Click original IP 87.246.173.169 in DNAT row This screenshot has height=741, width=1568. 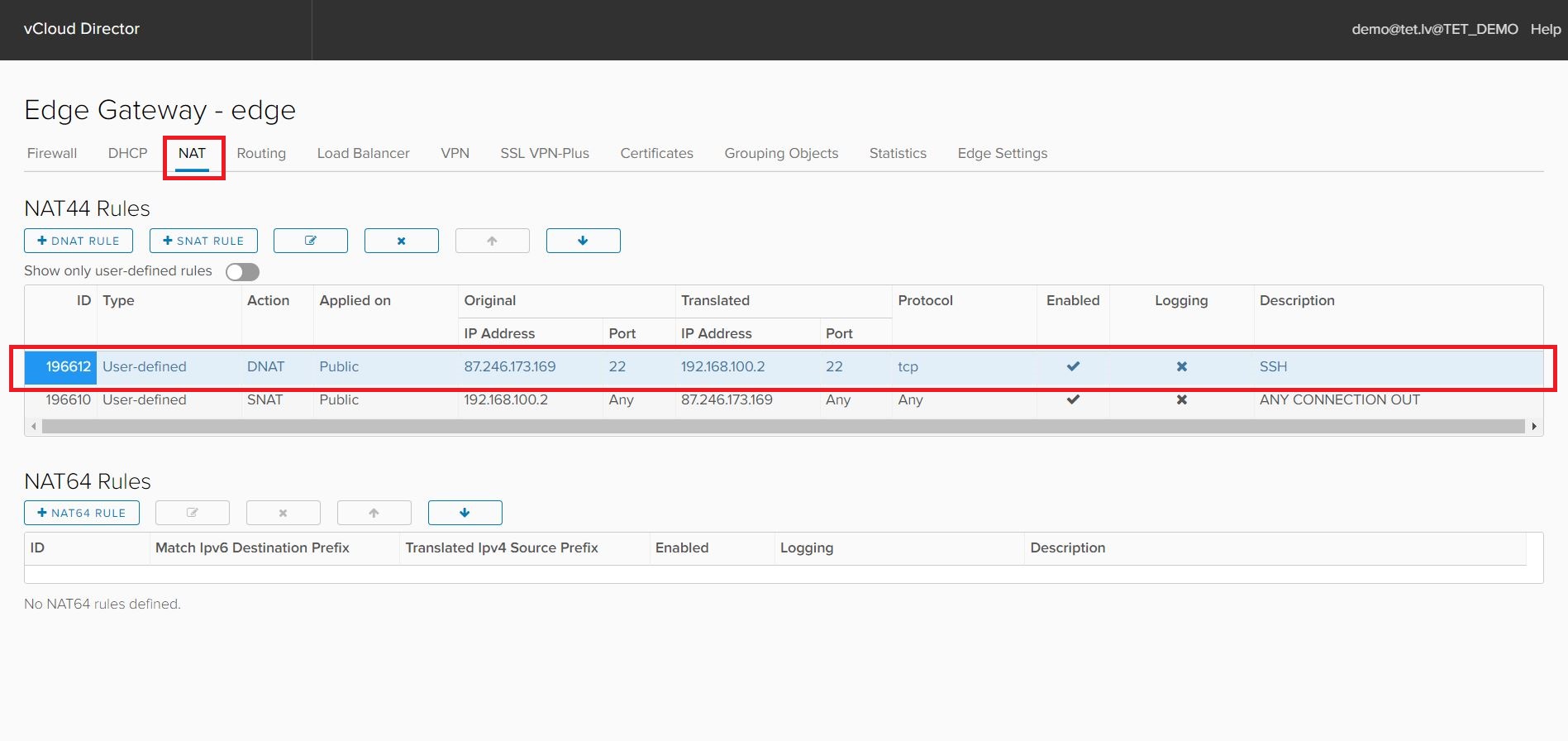click(x=510, y=366)
